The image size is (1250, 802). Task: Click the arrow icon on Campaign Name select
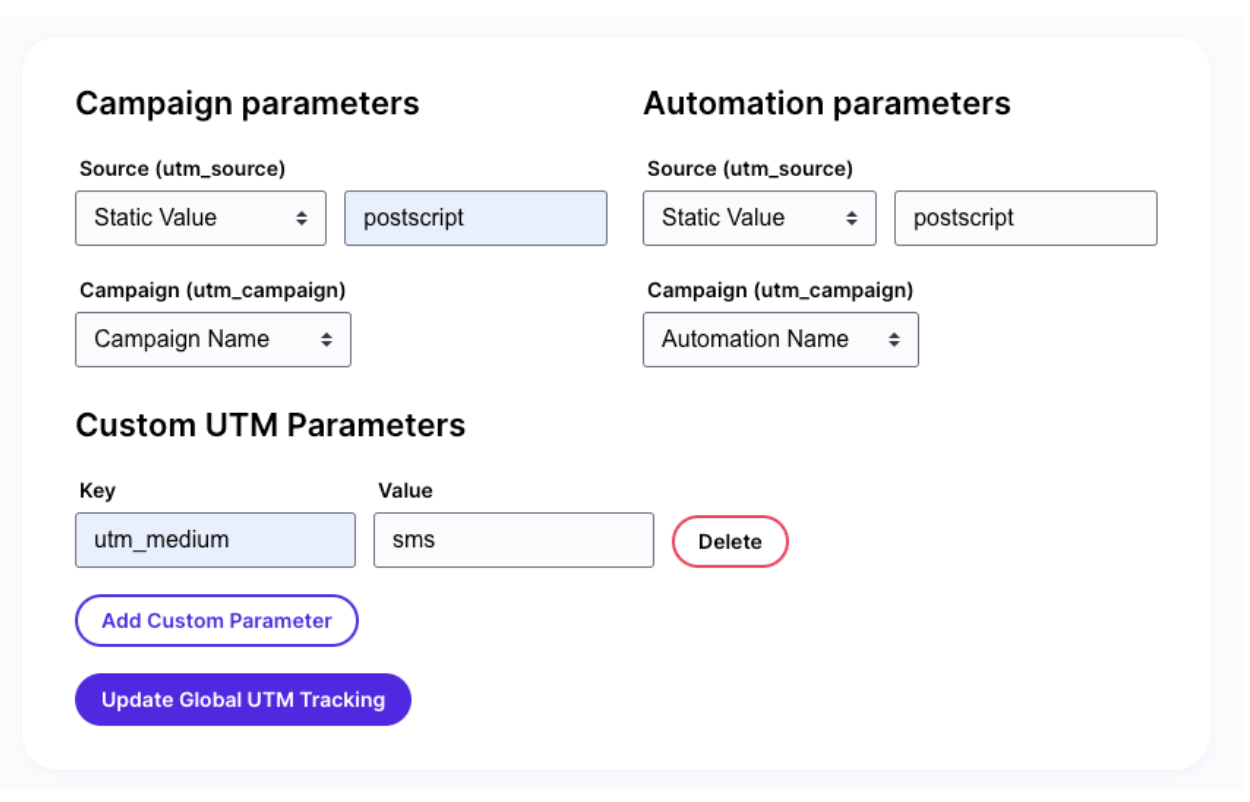pos(326,340)
